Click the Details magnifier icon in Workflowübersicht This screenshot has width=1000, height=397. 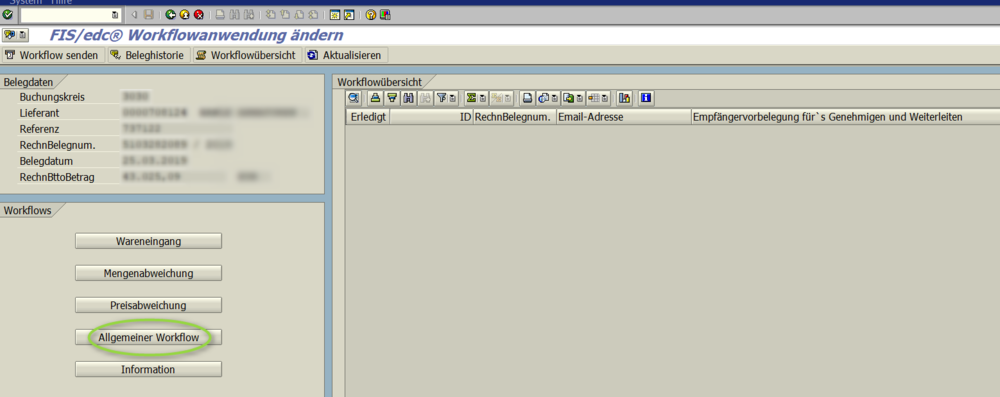[x=354, y=98]
